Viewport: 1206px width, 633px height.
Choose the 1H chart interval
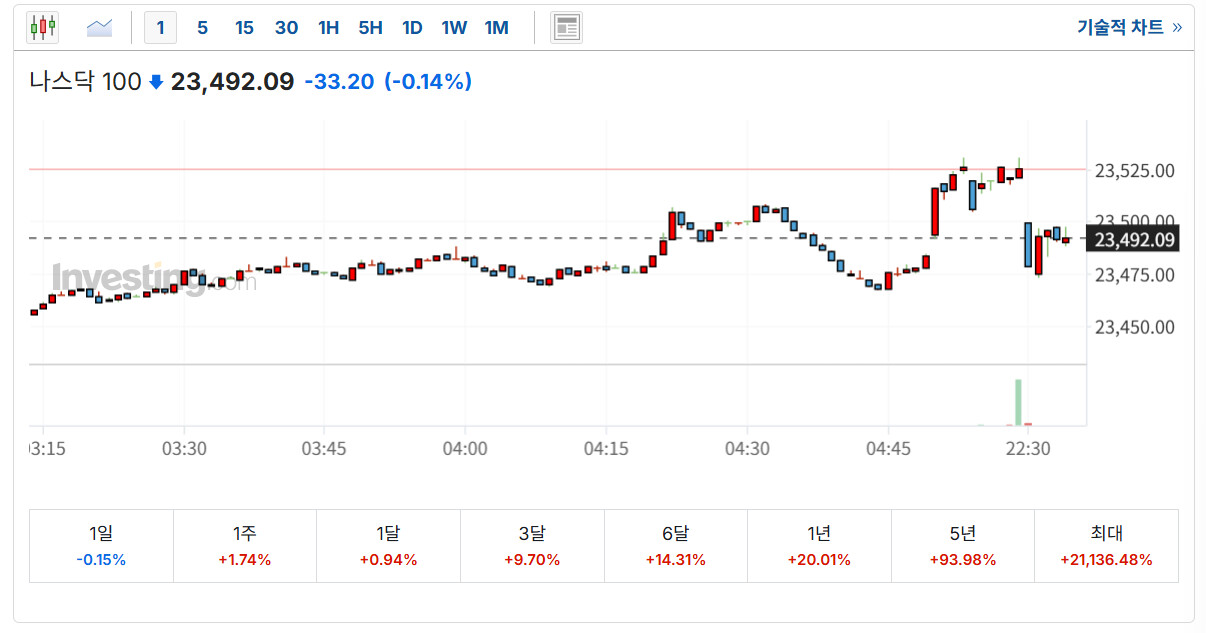click(328, 28)
